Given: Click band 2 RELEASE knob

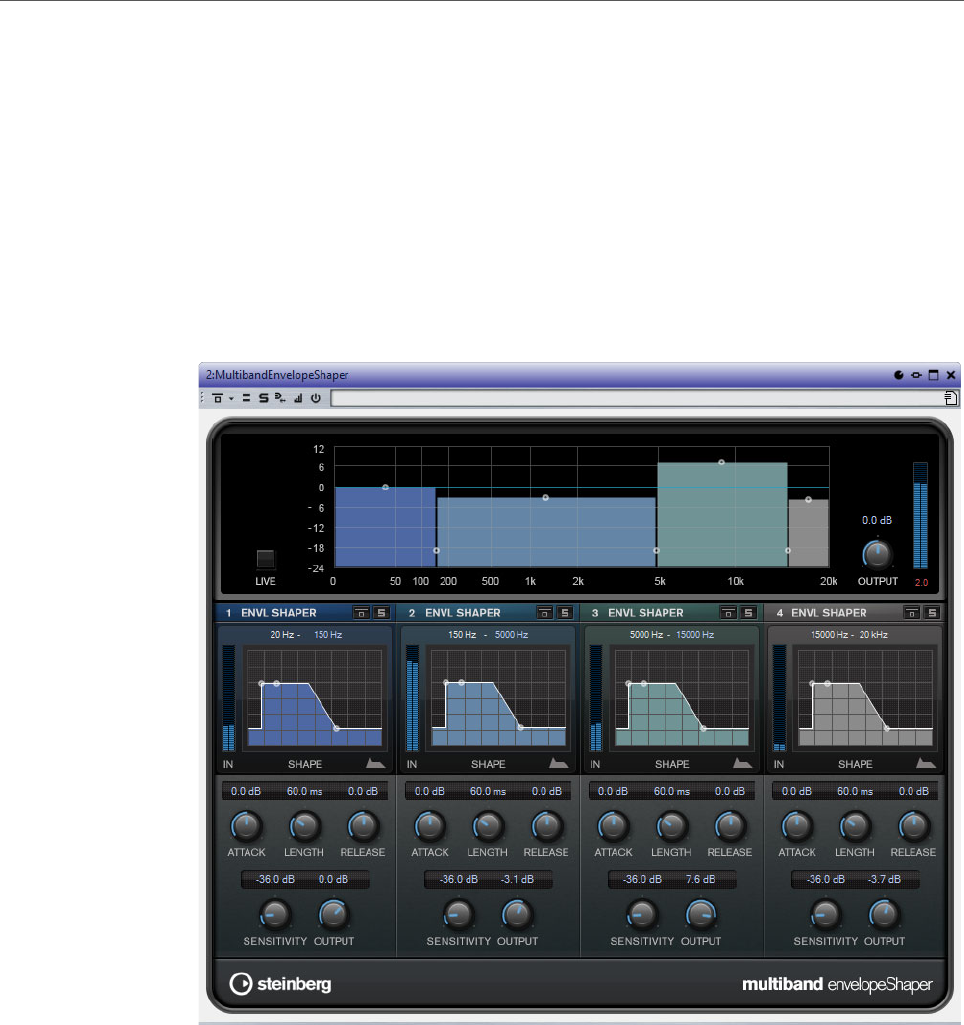Looking at the screenshot, I should [546, 826].
